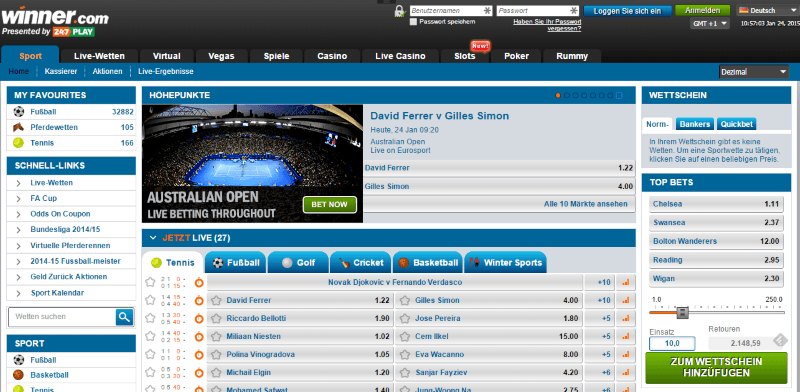800x392 pixels.
Task: Click the Einsatz stake input field
Action: [672, 344]
